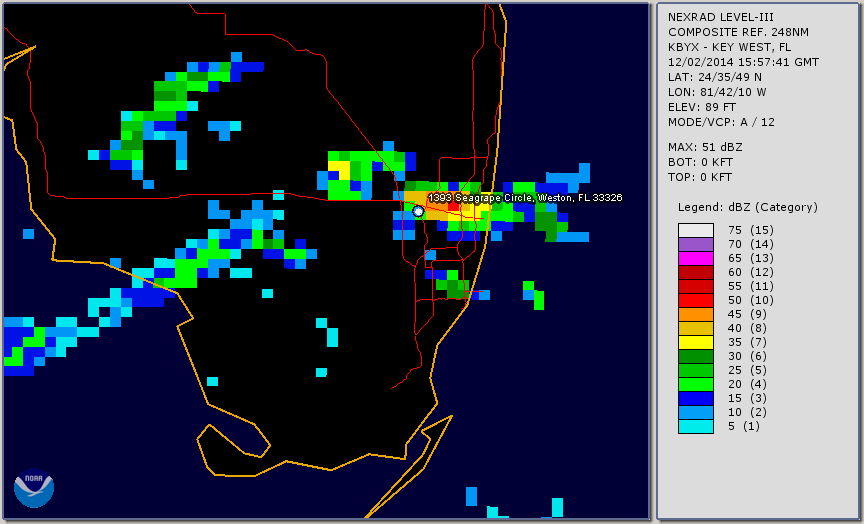Click the '12/02/2014 15:57:41 GMT' timestamp

click(743, 62)
